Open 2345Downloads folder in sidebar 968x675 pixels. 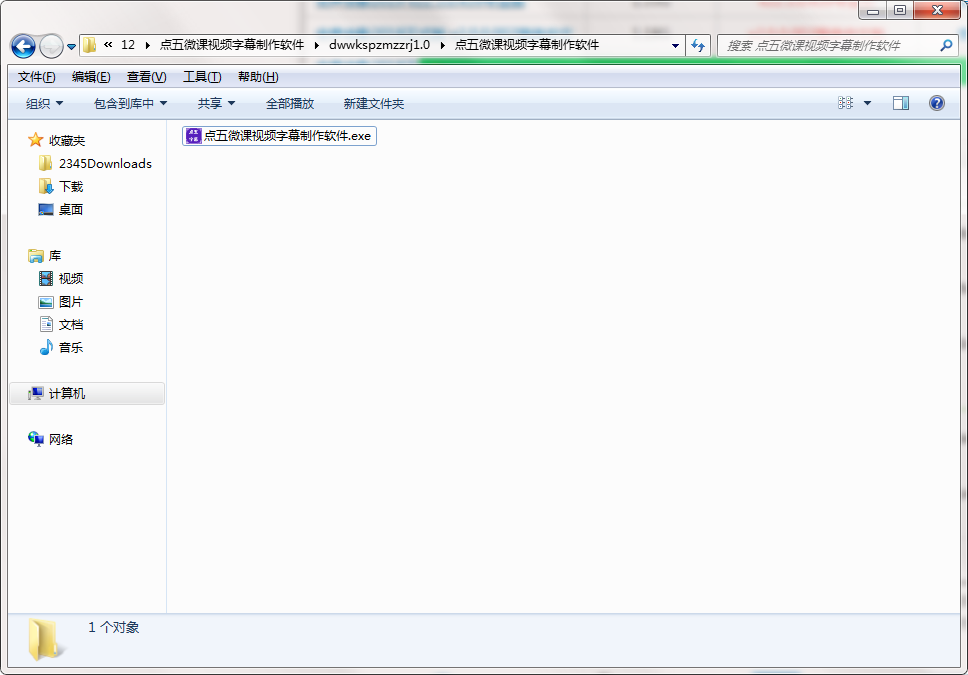pyautogui.click(x=105, y=164)
